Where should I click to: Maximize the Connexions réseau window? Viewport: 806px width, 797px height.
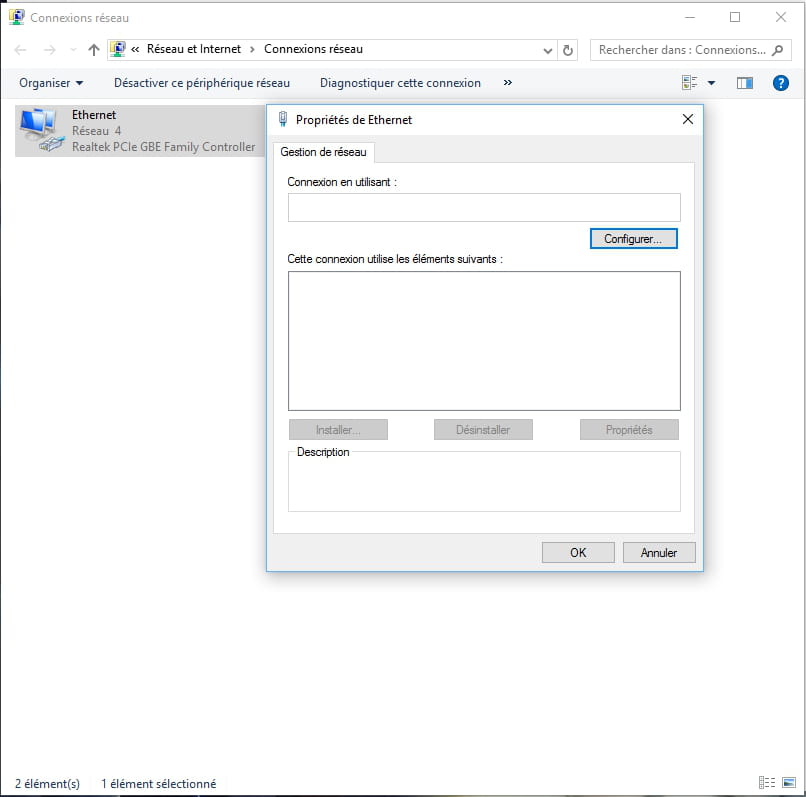pyautogui.click(x=735, y=17)
